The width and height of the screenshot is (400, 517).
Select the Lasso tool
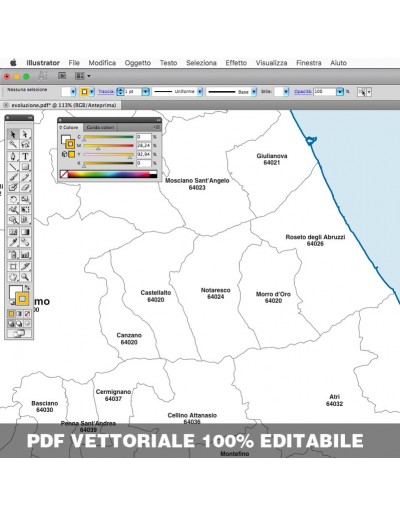[25, 144]
